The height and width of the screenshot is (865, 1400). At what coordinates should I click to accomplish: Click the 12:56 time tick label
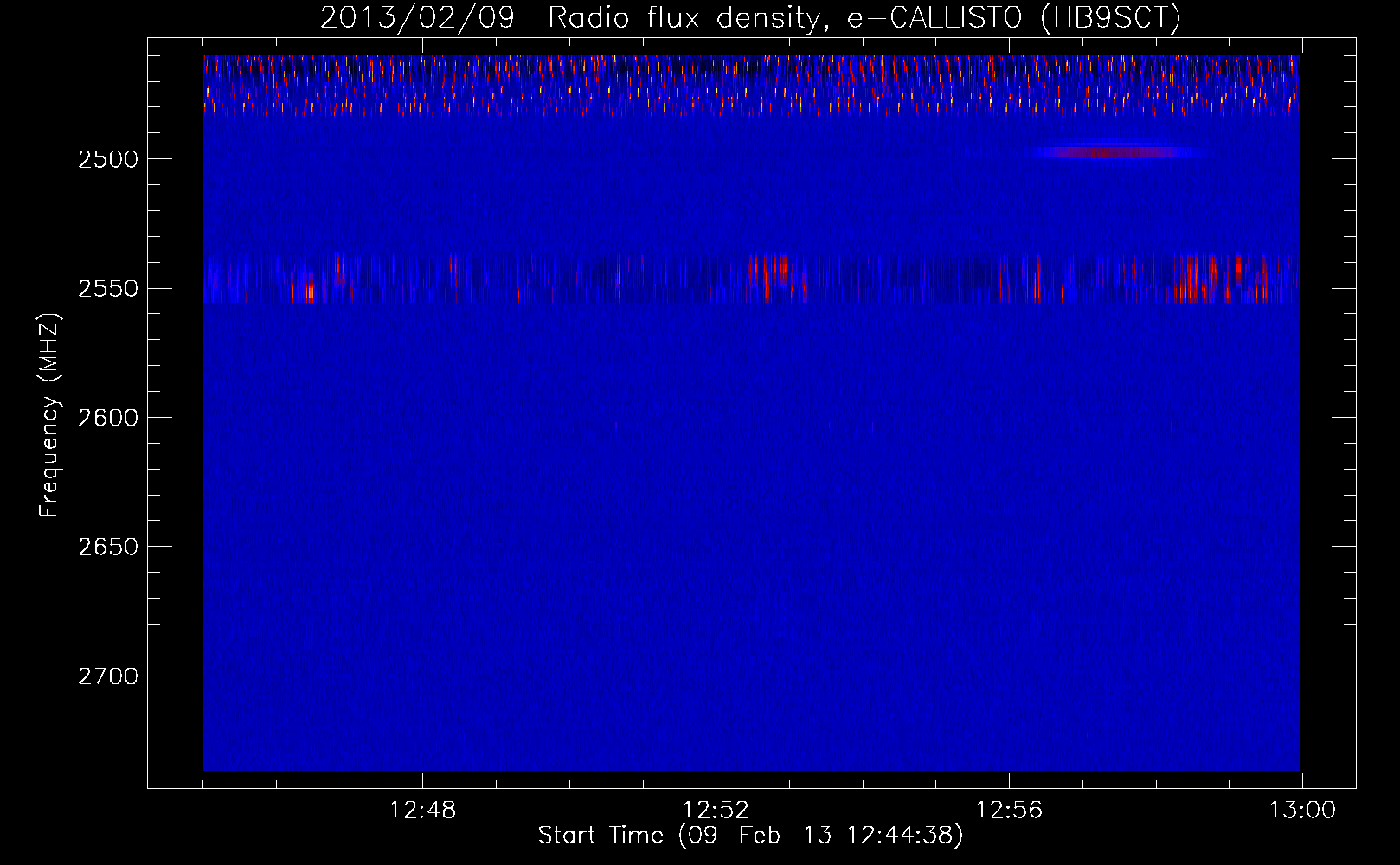pyautogui.click(x=1009, y=811)
